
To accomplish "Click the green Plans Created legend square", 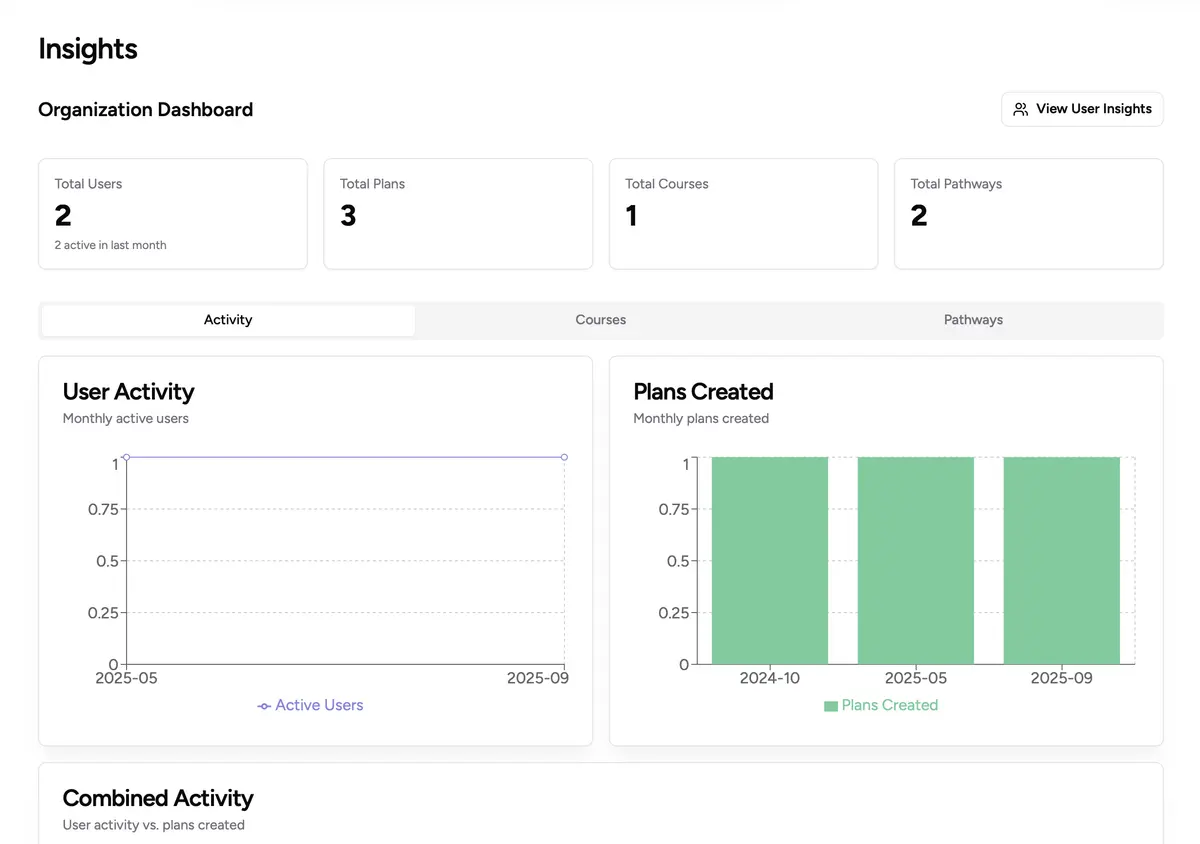I will 830,705.
